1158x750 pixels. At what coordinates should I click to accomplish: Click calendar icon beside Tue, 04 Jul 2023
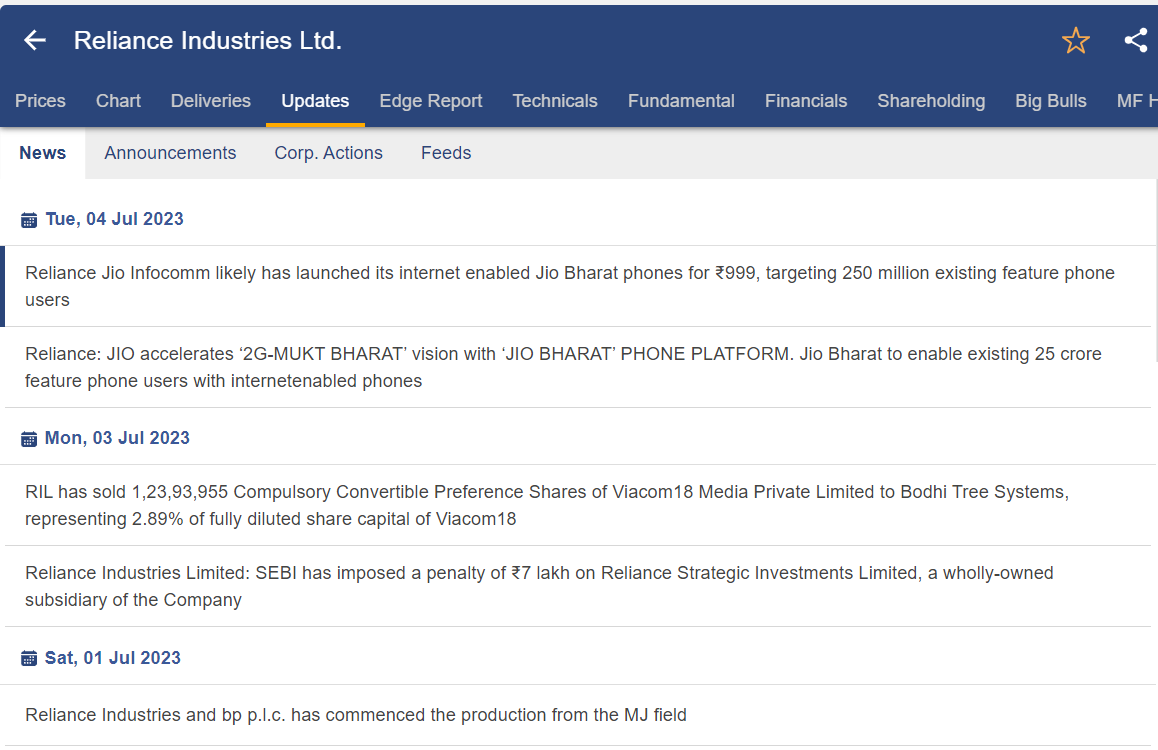click(29, 220)
